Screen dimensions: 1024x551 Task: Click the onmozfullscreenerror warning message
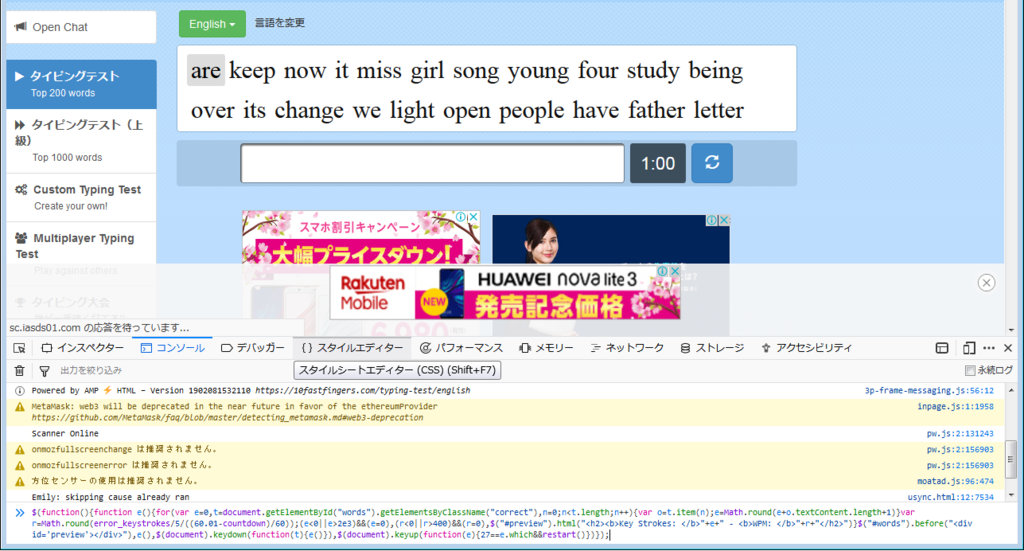click(x=121, y=465)
